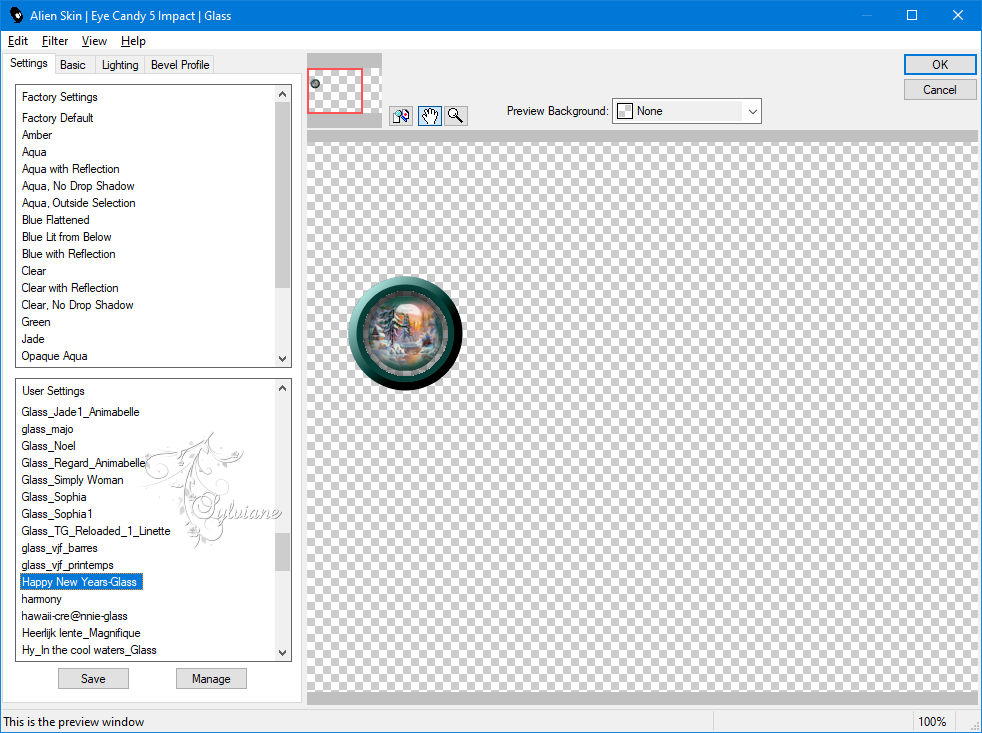Viewport: 982px width, 733px height.
Task: Click up arrow of Factory Settings scrollbar
Action: (282, 94)
